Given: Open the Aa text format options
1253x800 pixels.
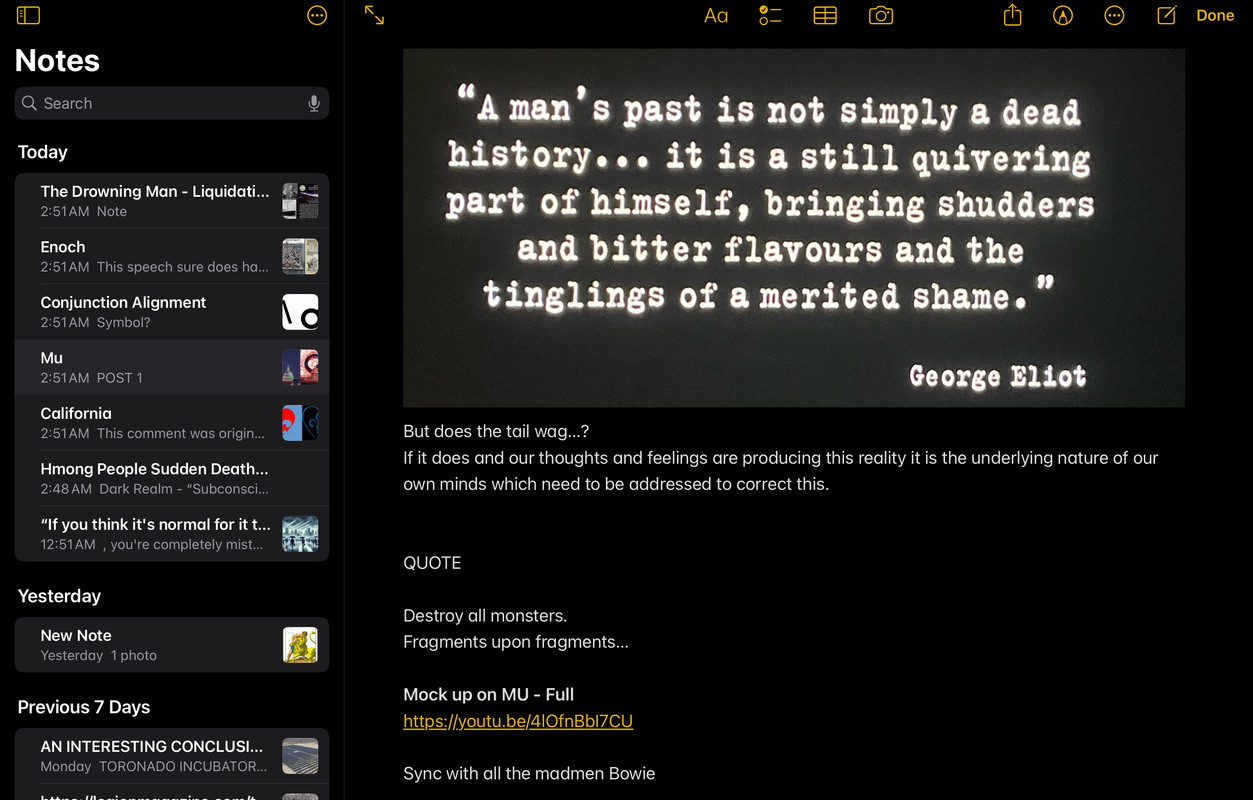Looking at the screenshot, I should (716, 16).
